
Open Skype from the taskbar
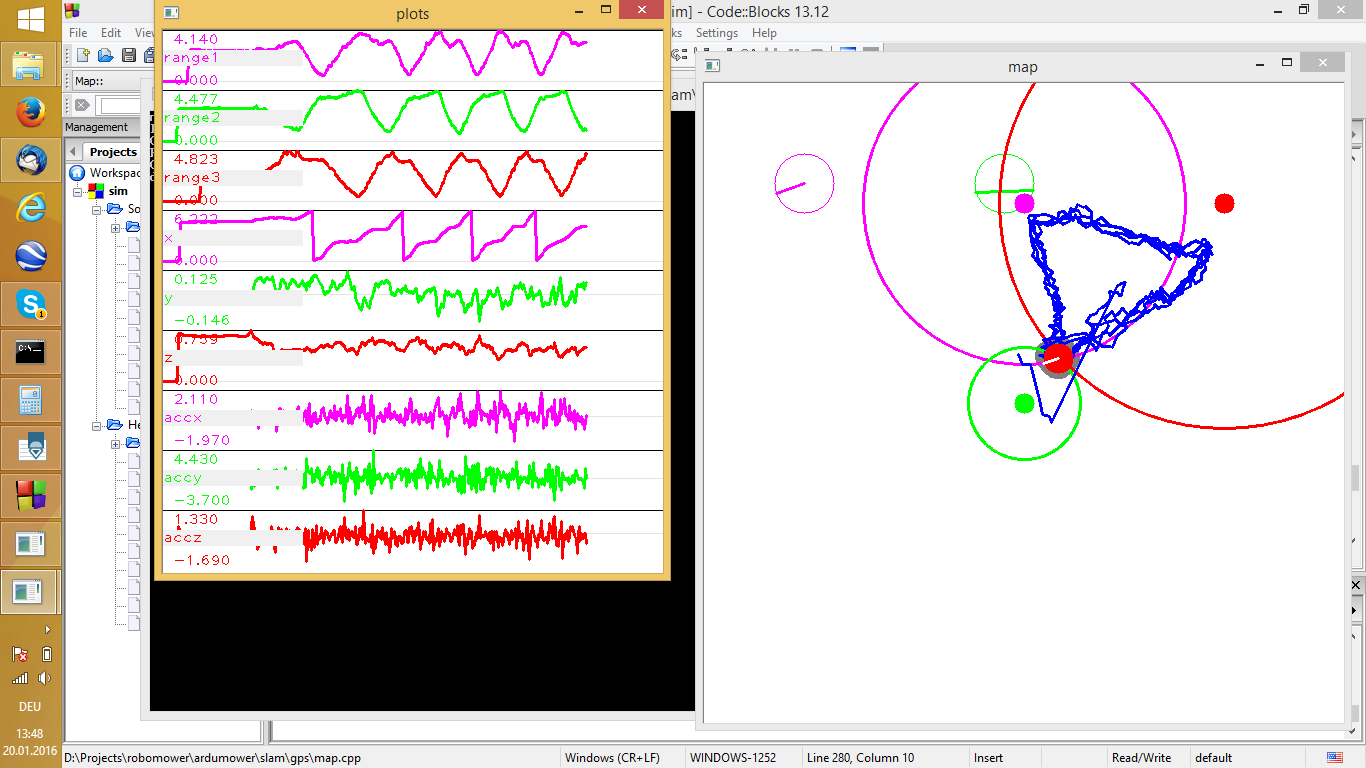click(30, 304)
